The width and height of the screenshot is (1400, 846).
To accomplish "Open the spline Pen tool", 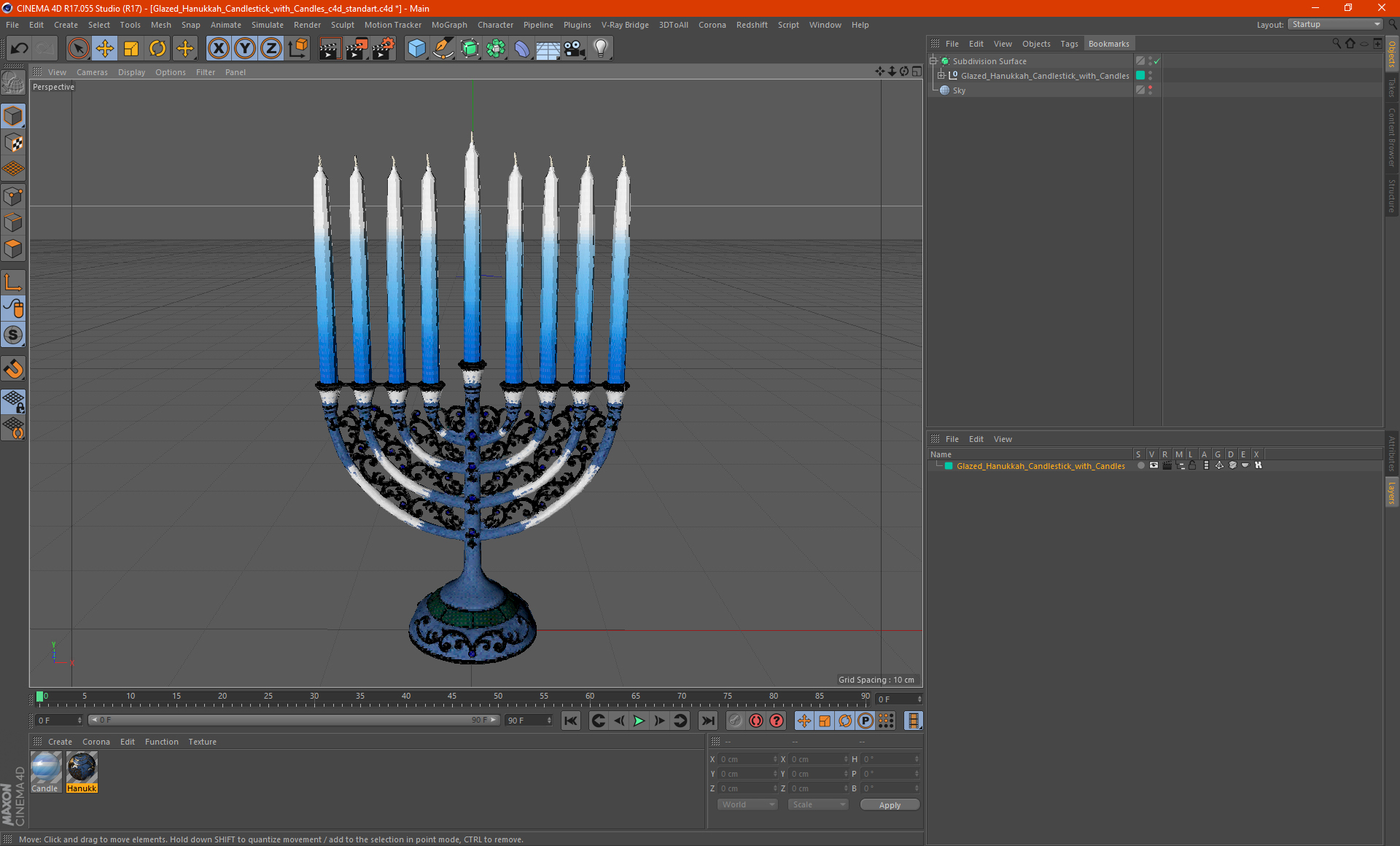I will point(443,49).
